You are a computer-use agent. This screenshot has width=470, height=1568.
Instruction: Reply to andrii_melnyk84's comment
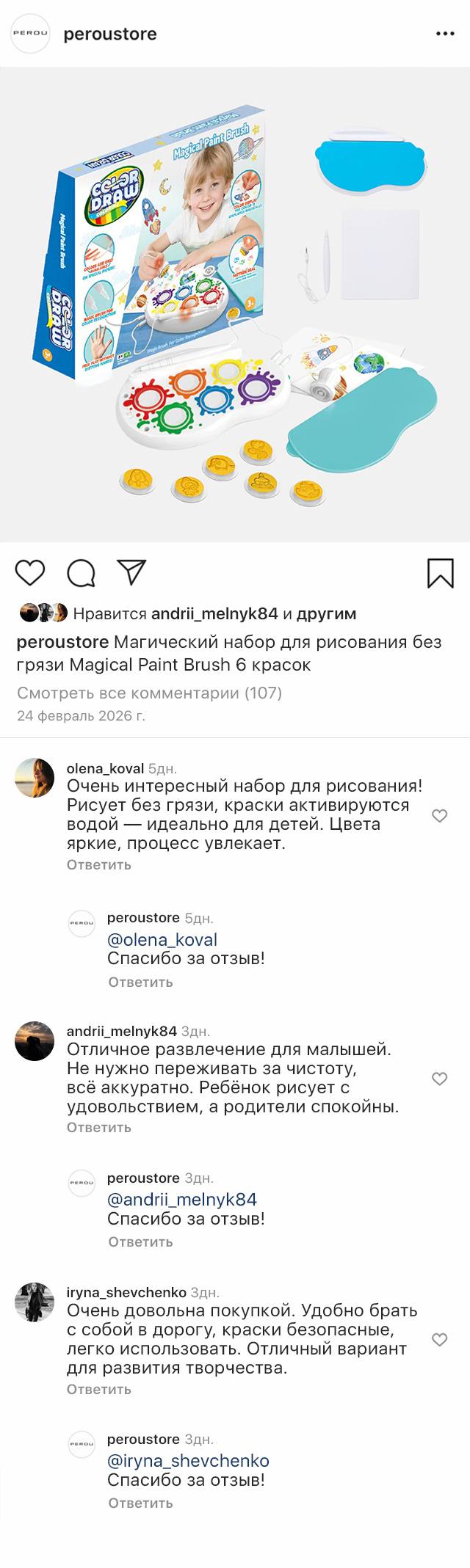pos(99,1127)
